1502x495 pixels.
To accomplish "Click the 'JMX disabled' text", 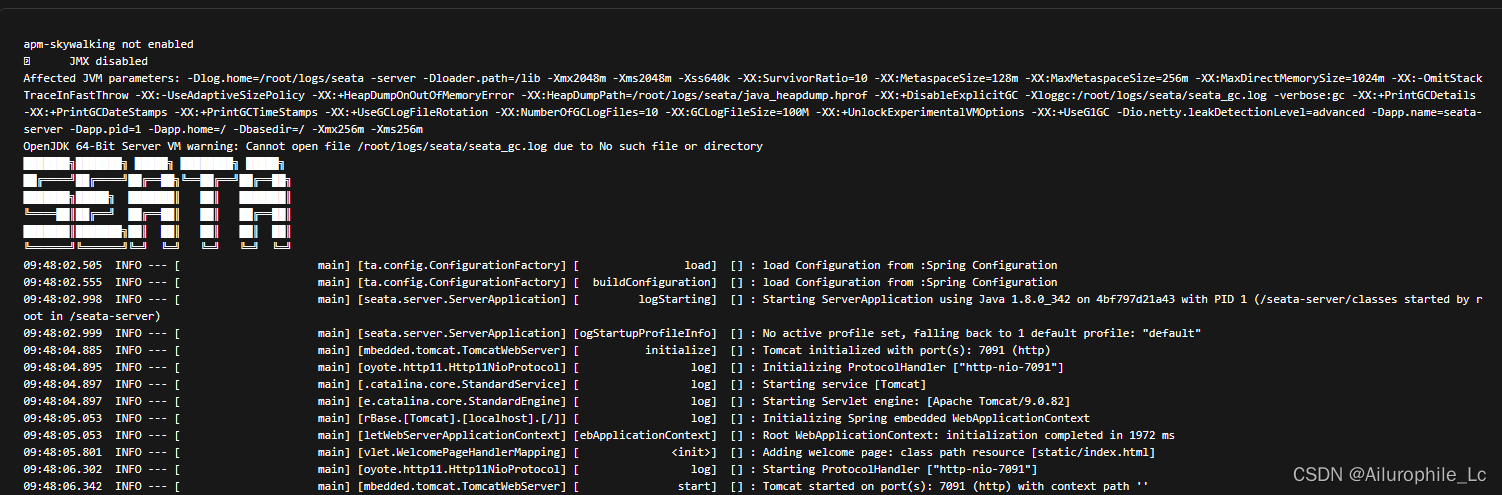I will coord(108,62).
